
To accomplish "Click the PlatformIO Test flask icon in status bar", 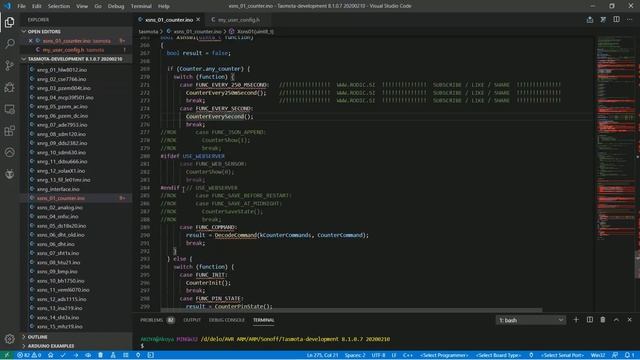I will [x=113, y=355].
